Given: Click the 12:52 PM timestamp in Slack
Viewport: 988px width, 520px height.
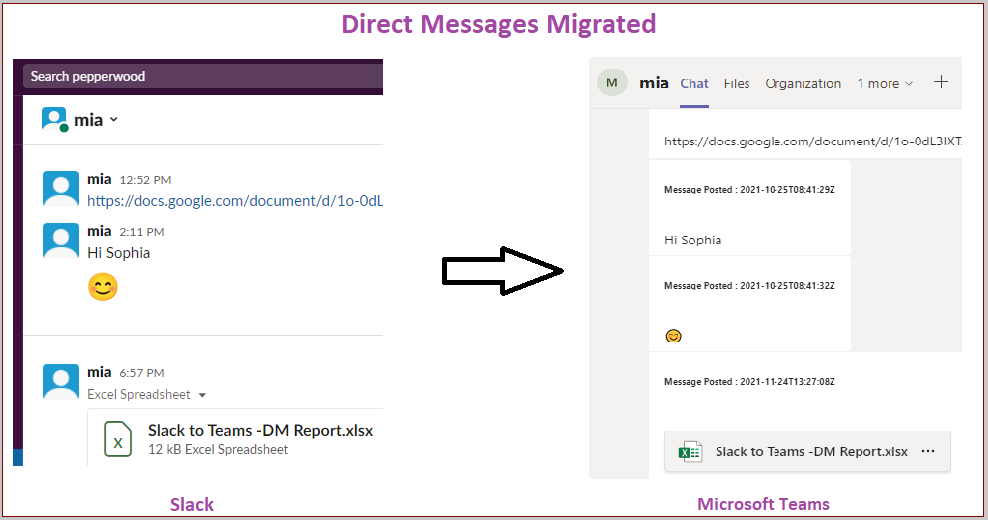Looking at the screenshot, I should tap(145, 180).
